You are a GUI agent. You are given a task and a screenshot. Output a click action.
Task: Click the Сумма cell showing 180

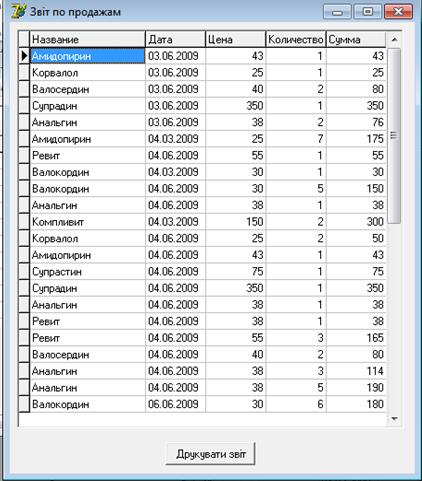point(356,404)
